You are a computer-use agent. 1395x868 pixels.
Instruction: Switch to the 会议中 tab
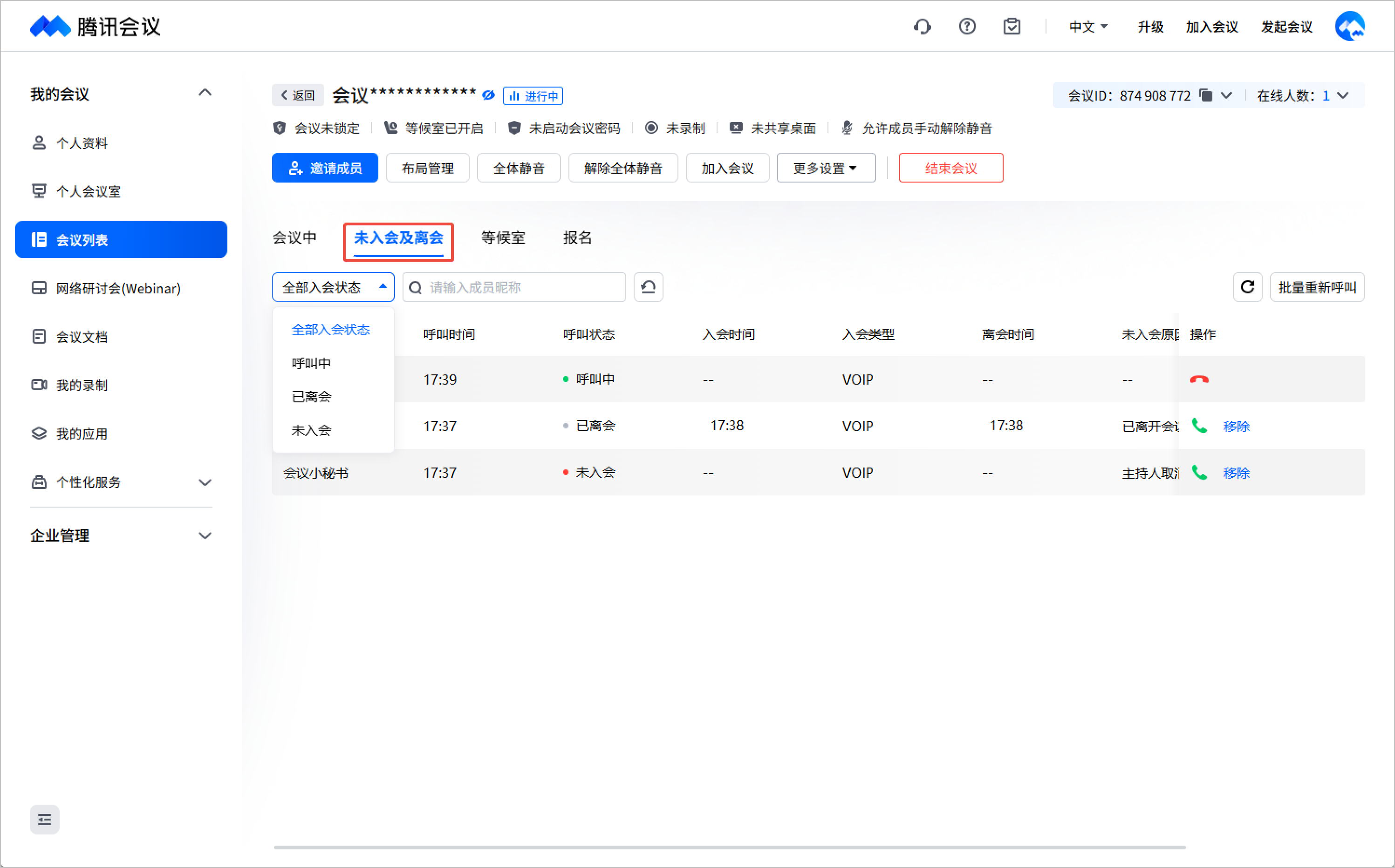pyautogui.click(x=294, y=237)
